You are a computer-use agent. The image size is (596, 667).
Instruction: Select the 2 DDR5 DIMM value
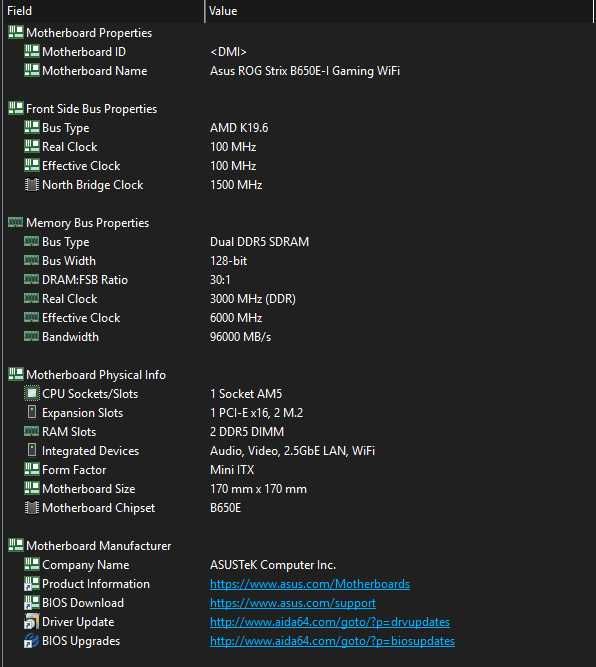247,432
